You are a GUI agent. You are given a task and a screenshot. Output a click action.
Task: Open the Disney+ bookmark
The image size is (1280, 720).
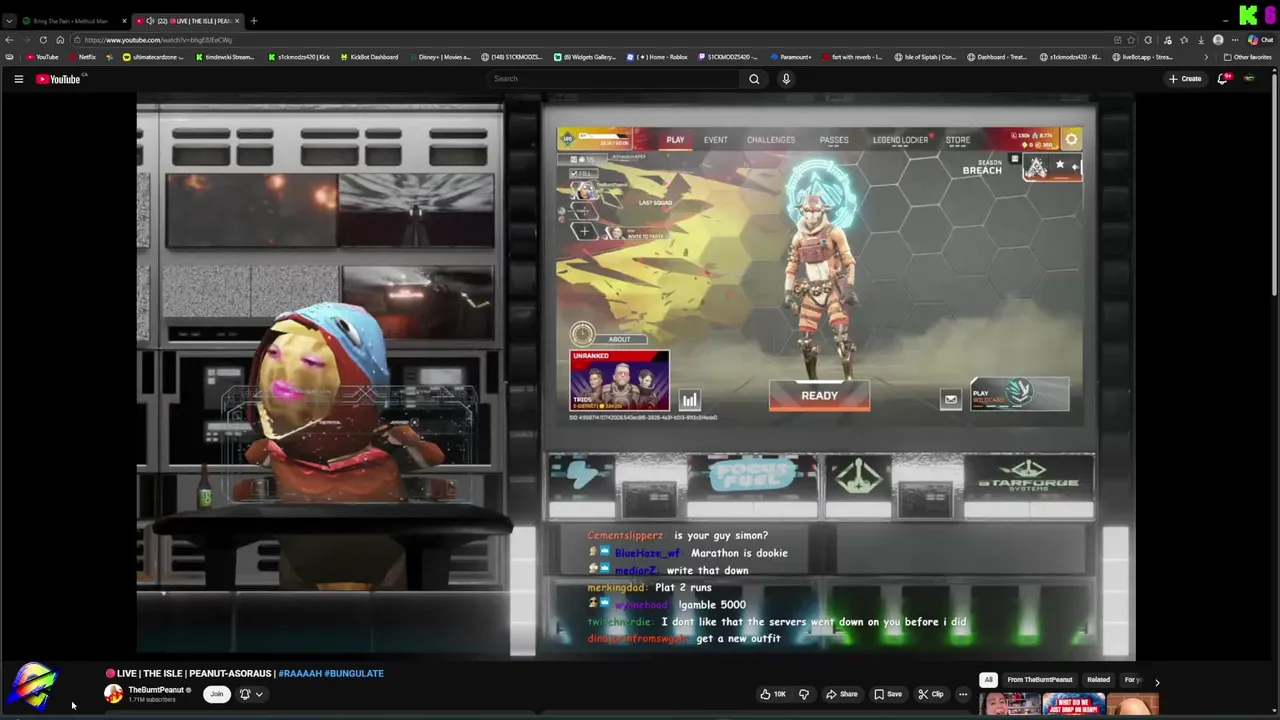(x=439, y=57)
